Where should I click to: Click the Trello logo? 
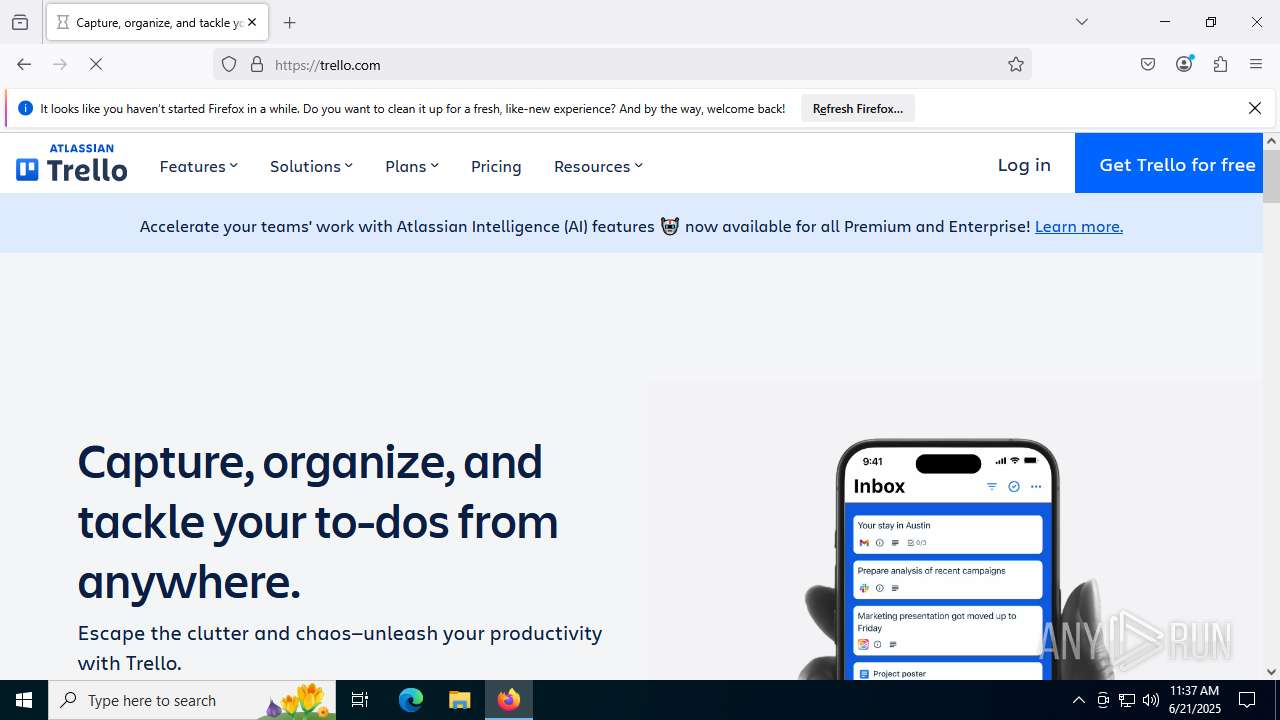[x=71, y=163]
